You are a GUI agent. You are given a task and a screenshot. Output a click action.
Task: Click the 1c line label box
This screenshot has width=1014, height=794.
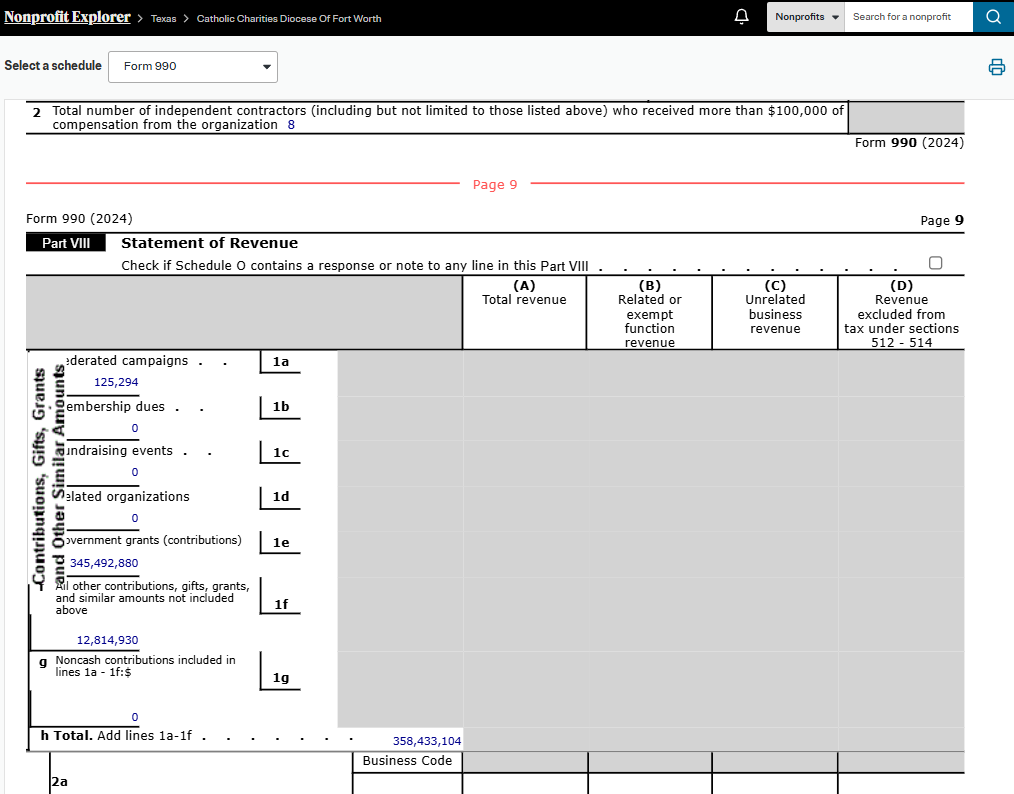281,453
